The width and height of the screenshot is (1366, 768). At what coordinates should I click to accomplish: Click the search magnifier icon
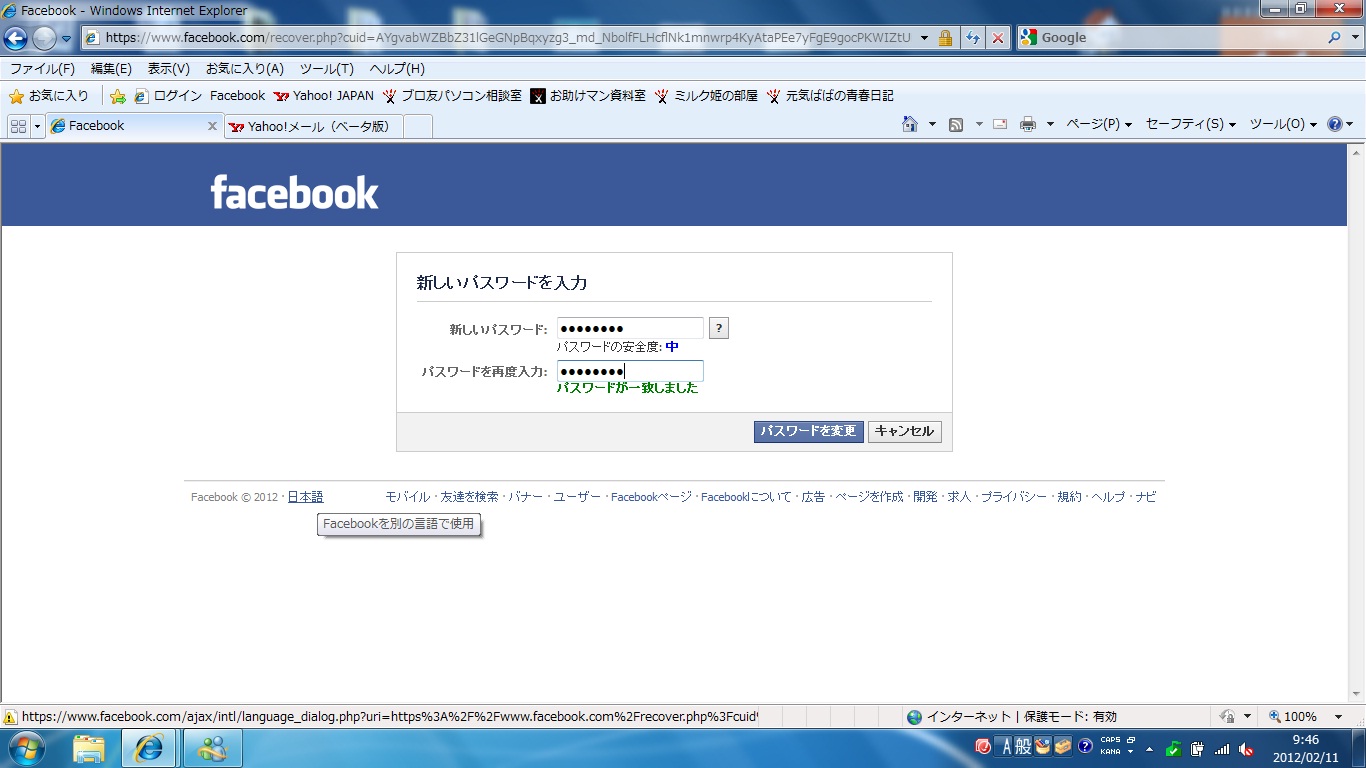pyautogui.click(x=1334, y=38)
